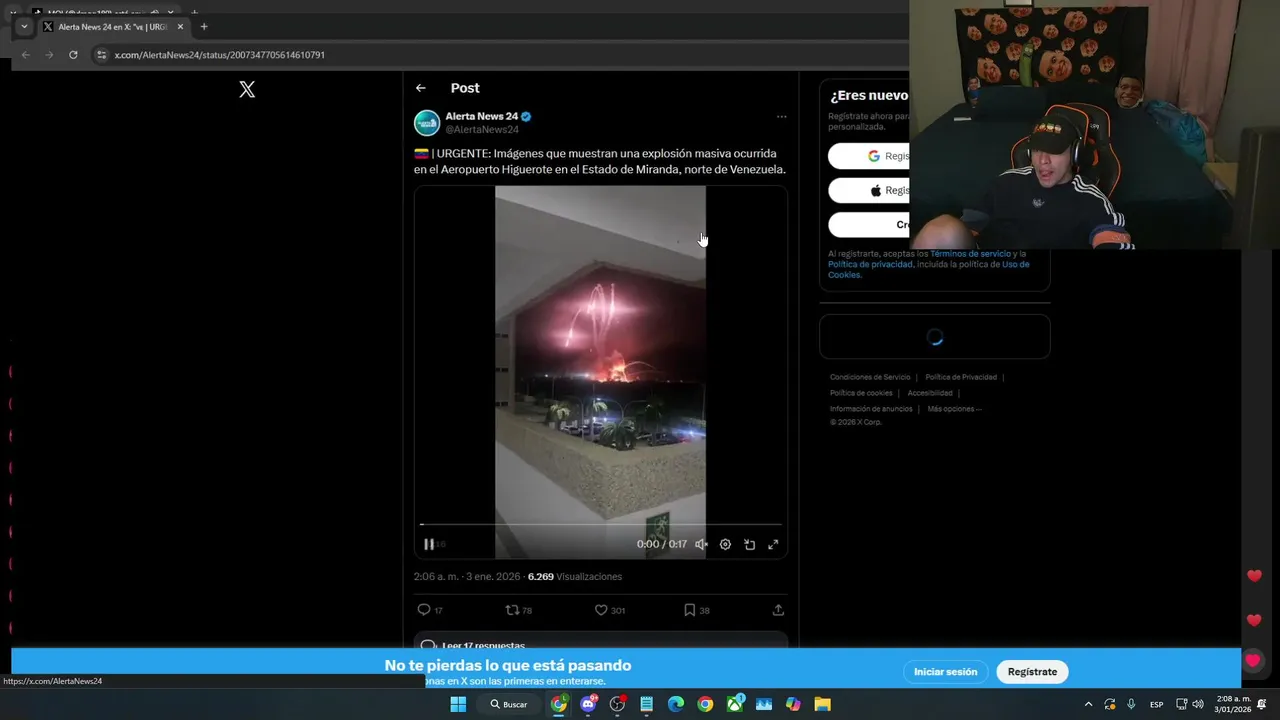Open notification bell in tray
Screen dimensions: 1280x720
1262,704
